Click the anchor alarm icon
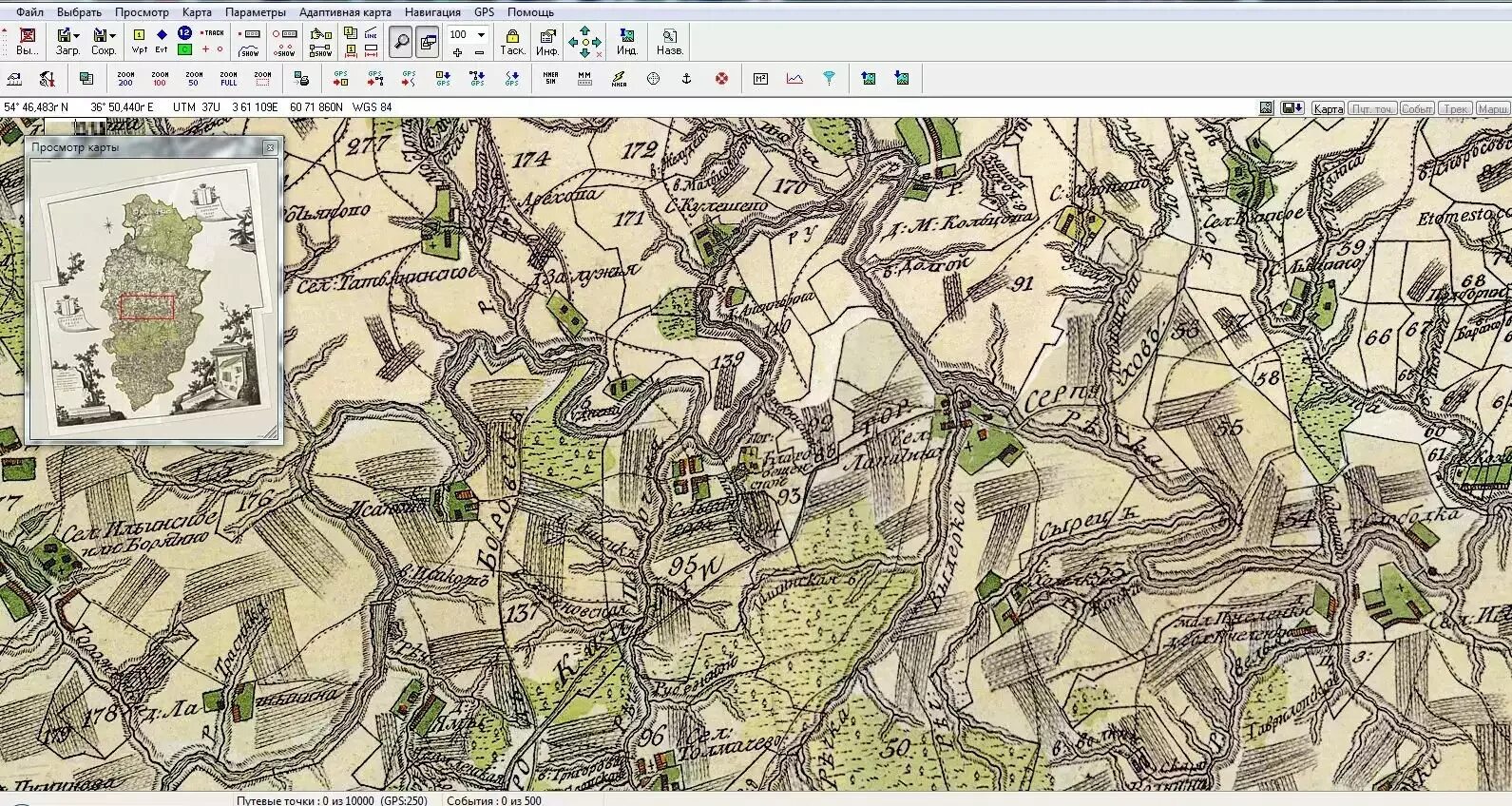This screenshot has width=1512, height=806. tap(686, 79)
